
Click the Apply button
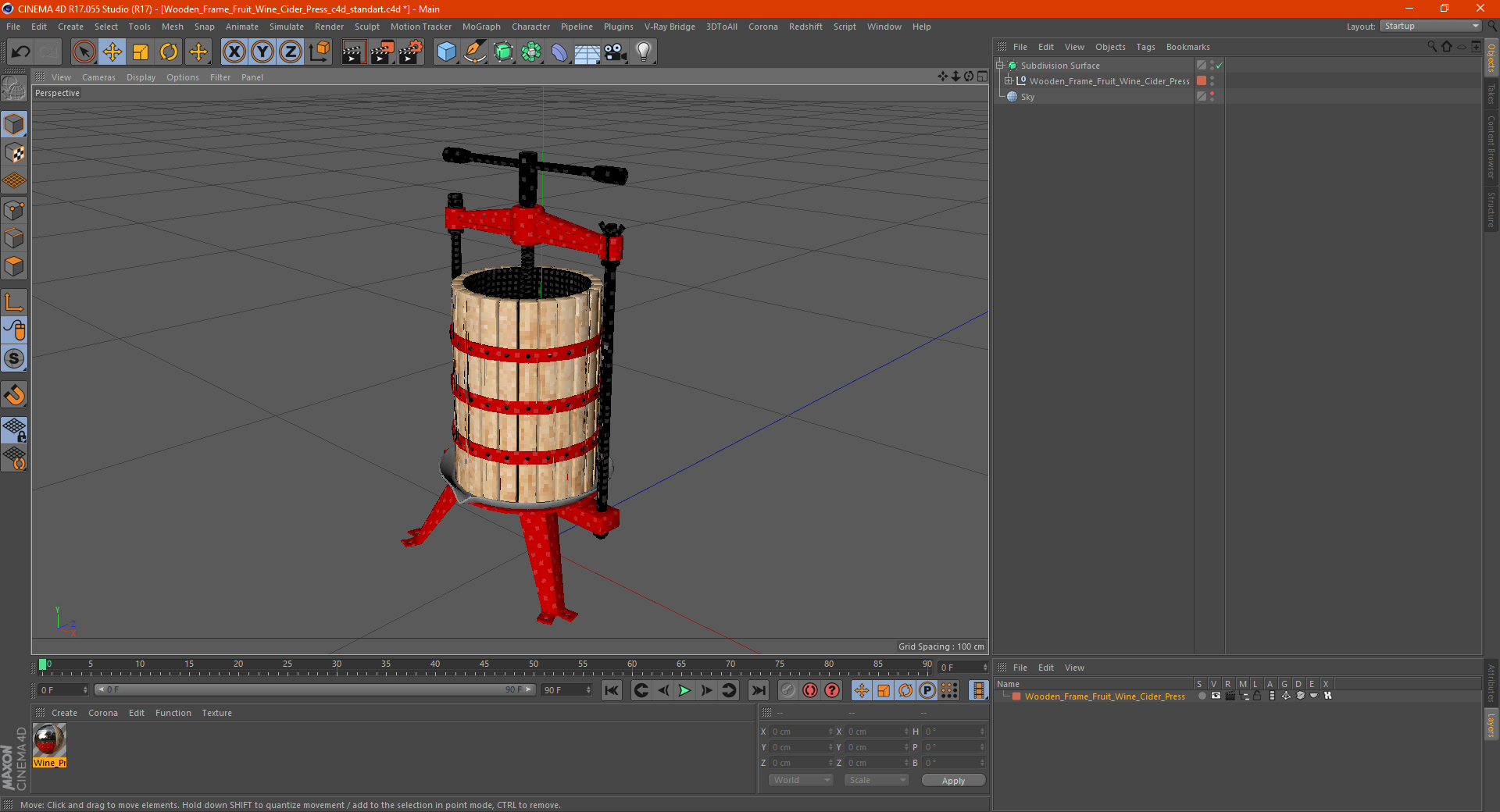[953, 781]
